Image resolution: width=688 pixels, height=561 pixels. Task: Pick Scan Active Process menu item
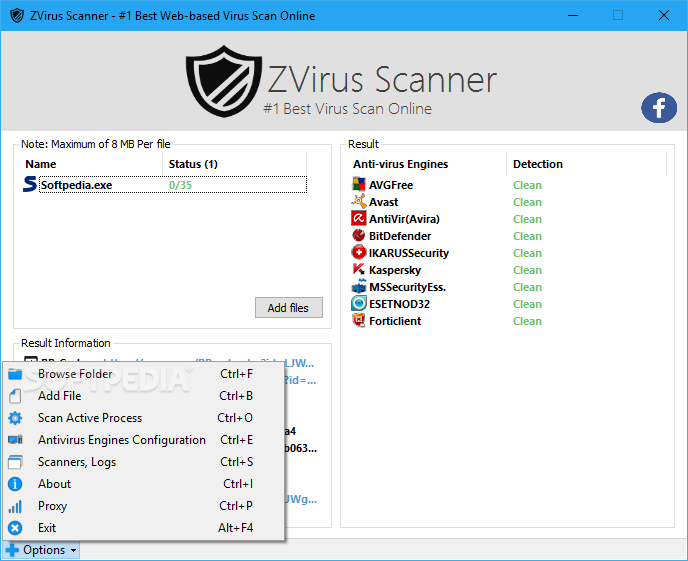(144, 418)
